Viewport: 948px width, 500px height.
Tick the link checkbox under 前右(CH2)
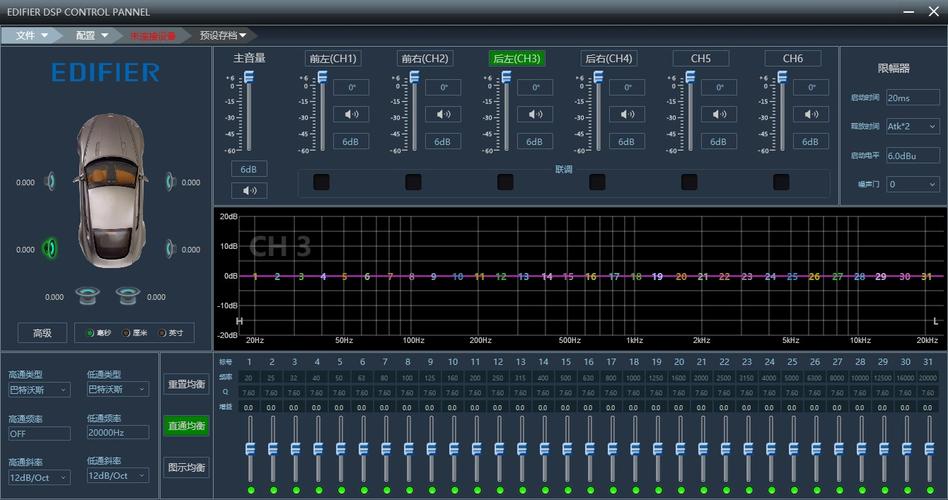414,182
